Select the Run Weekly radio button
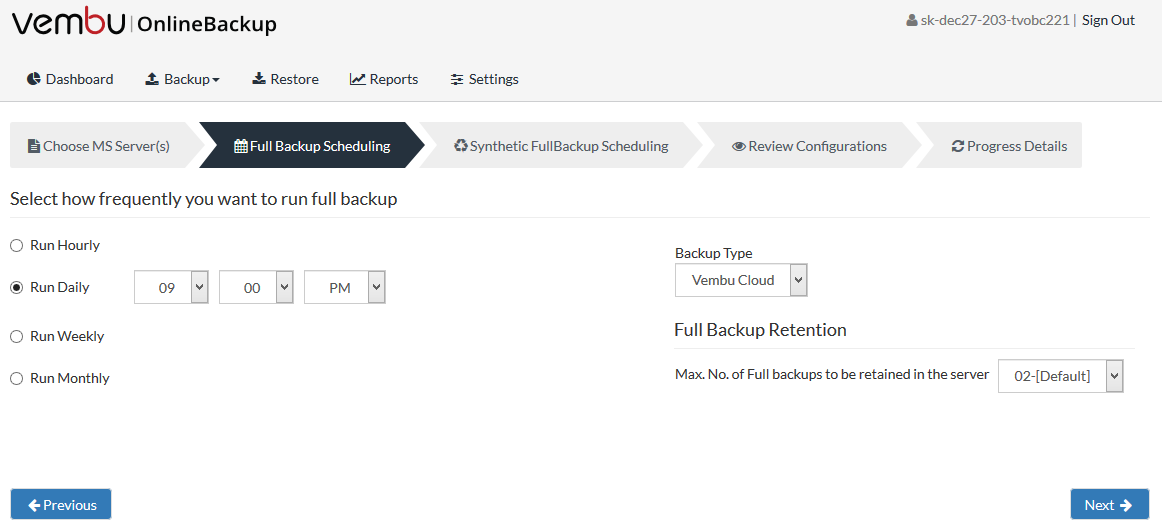 point(16,337)
